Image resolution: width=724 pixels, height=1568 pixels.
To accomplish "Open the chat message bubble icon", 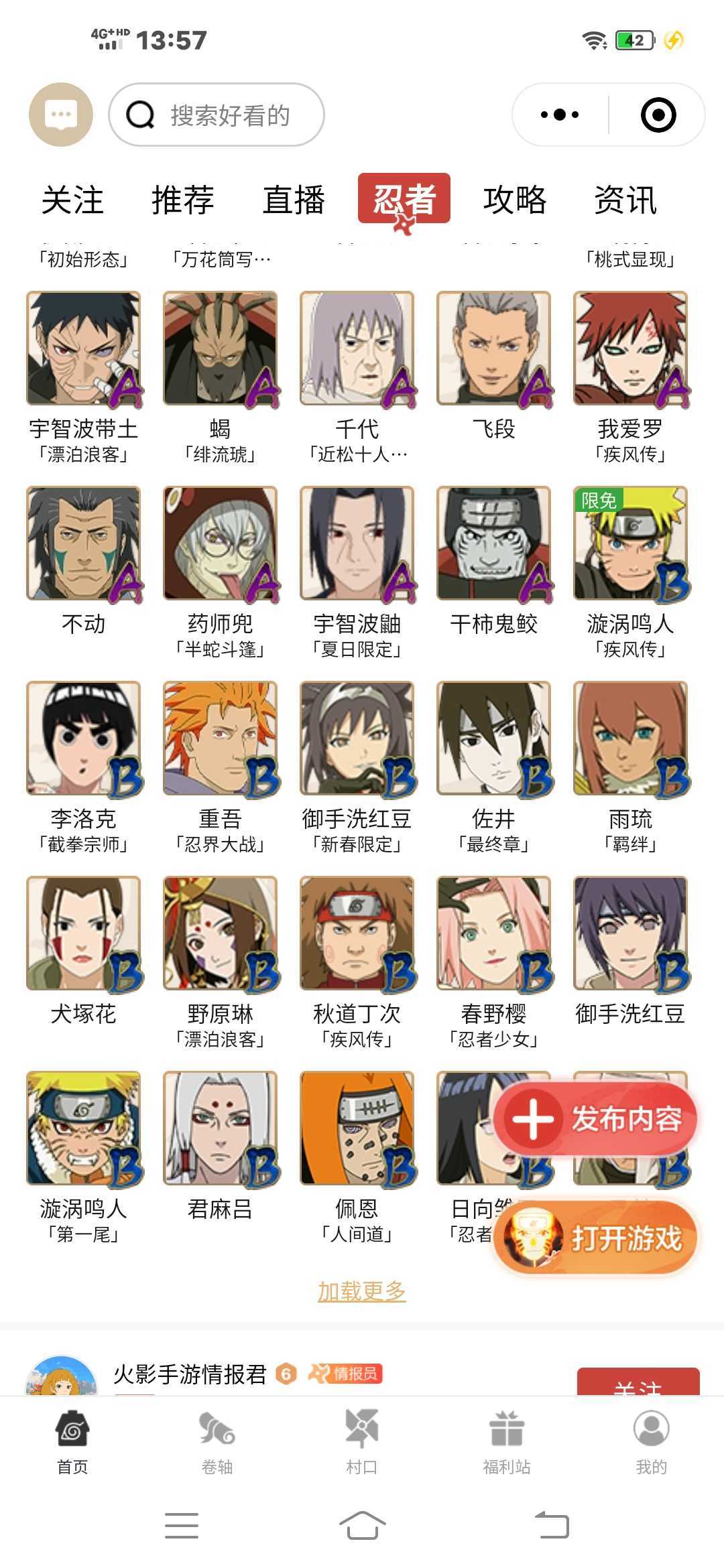I will (61, 115).
